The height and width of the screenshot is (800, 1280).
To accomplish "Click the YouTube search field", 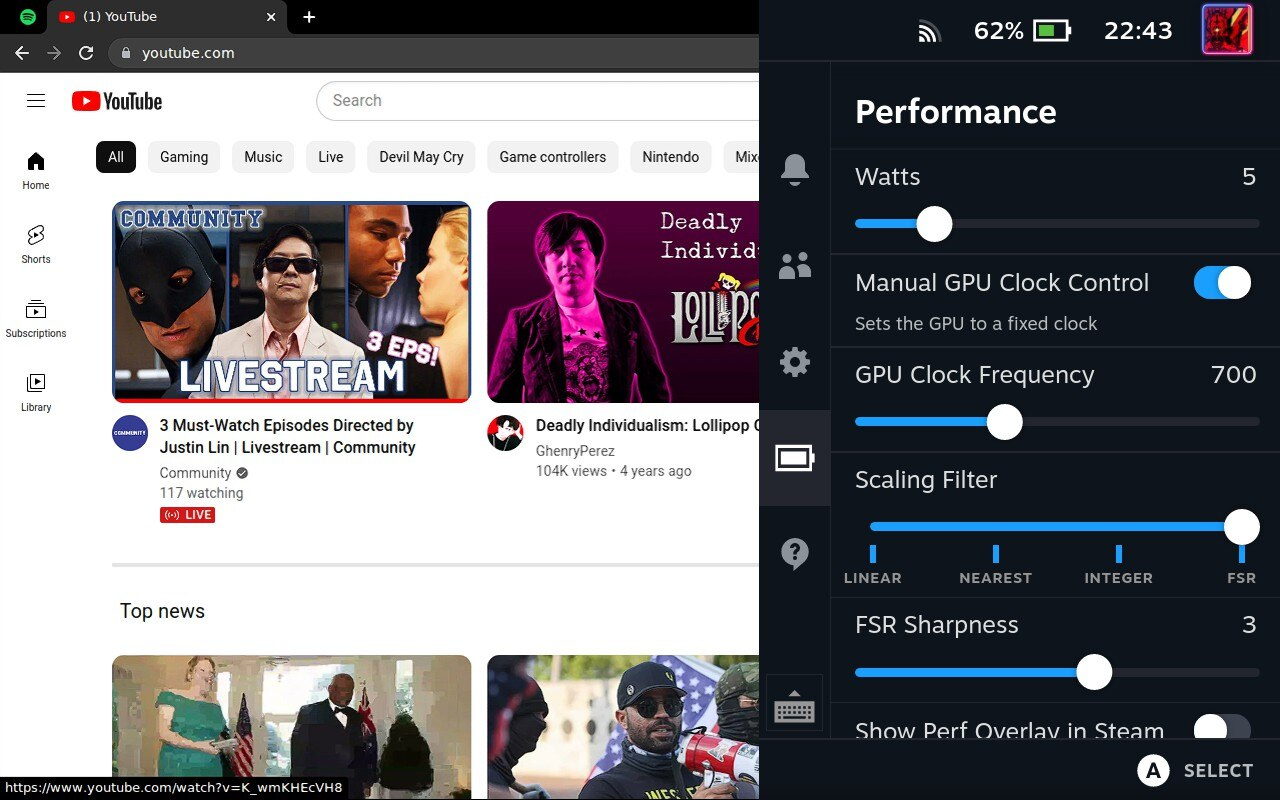I will click(540, 101).
